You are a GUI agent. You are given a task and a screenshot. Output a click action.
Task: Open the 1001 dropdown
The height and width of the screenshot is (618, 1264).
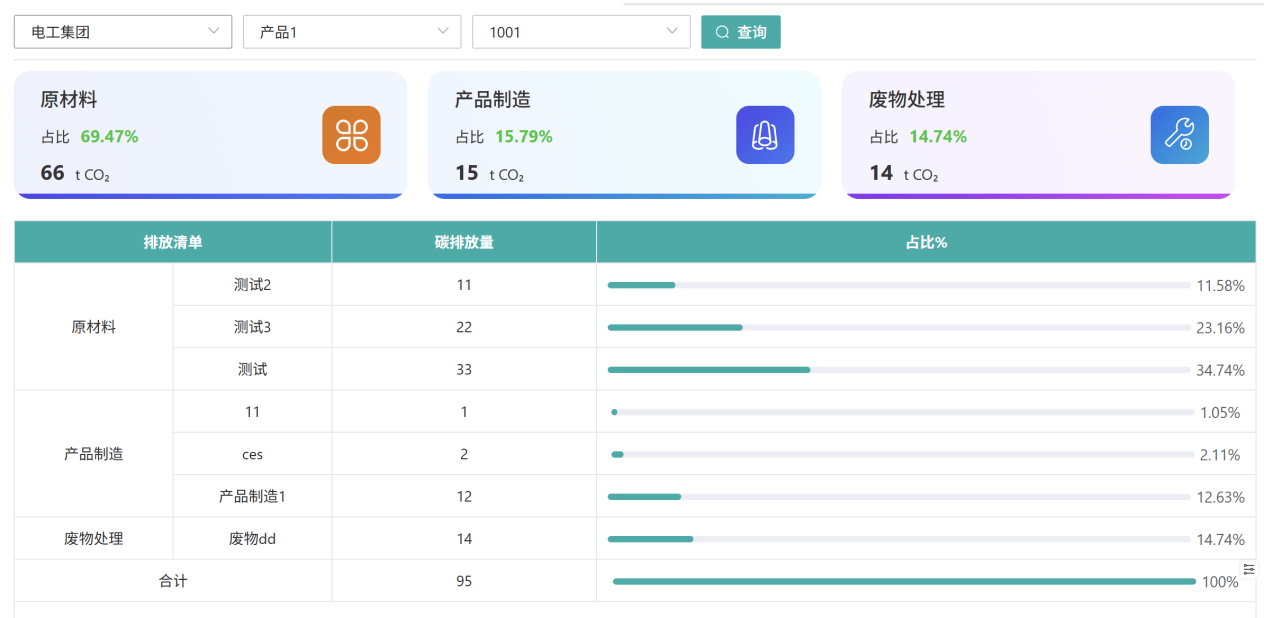581,32
